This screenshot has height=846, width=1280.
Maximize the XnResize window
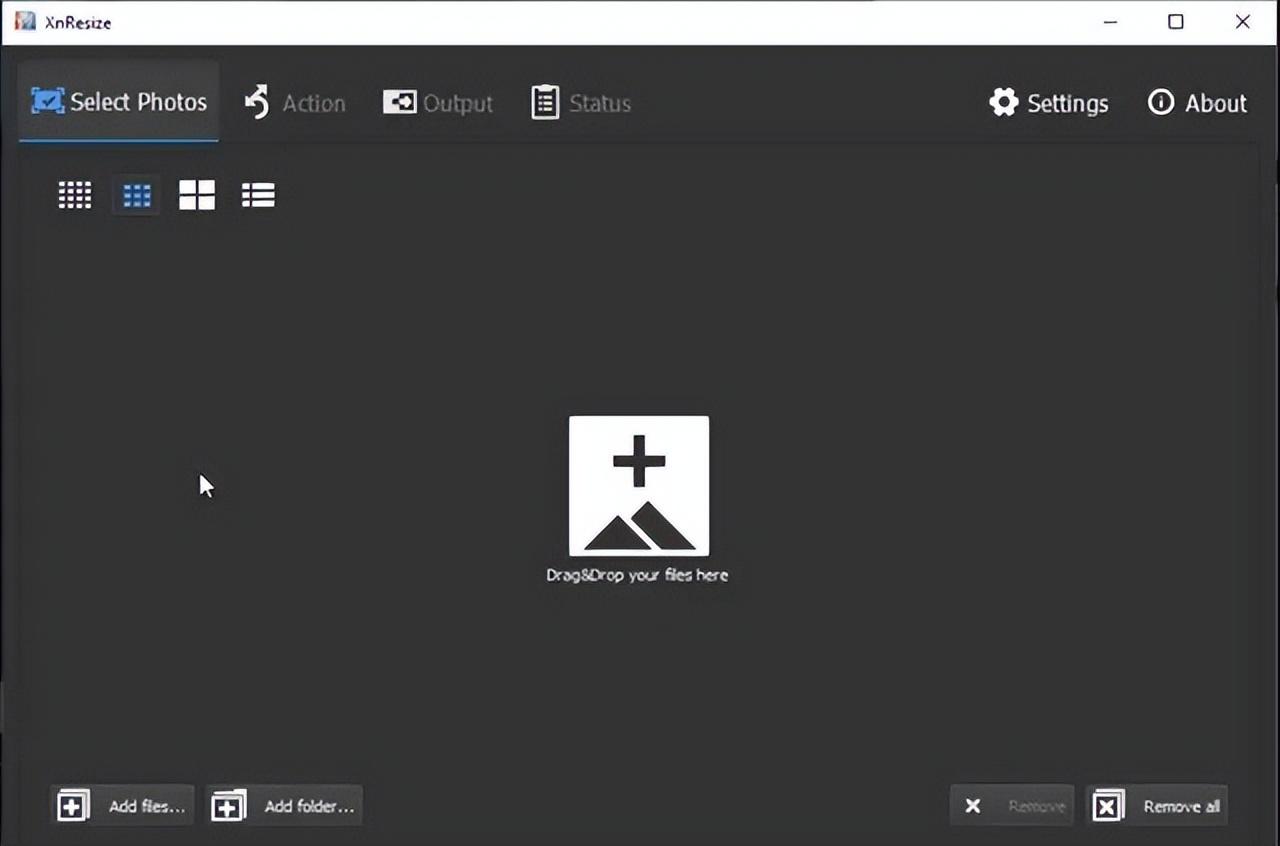(1176, 22)
